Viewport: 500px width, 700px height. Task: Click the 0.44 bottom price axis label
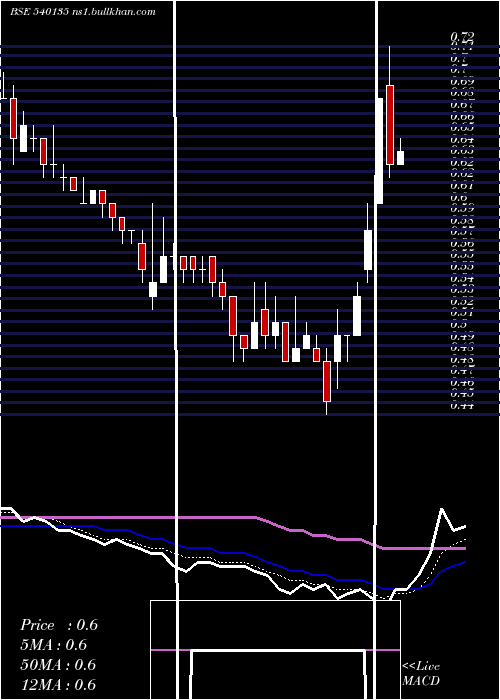pos(462,405)
